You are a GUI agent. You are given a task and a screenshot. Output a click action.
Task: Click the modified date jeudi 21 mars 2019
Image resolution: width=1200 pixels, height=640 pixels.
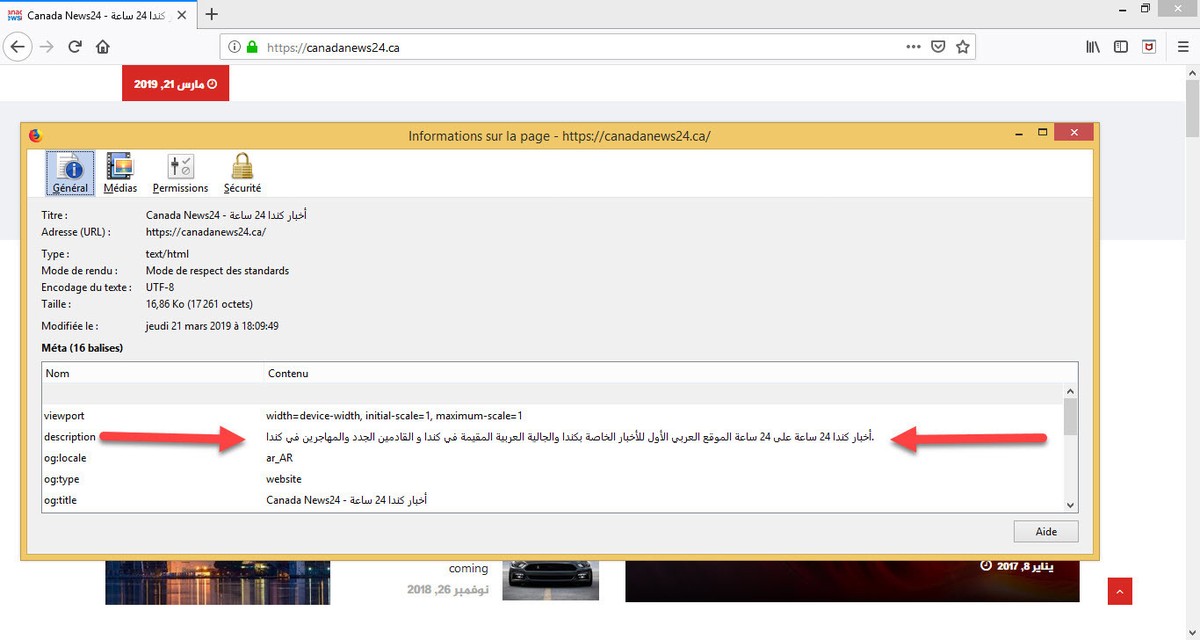[212, 326]
